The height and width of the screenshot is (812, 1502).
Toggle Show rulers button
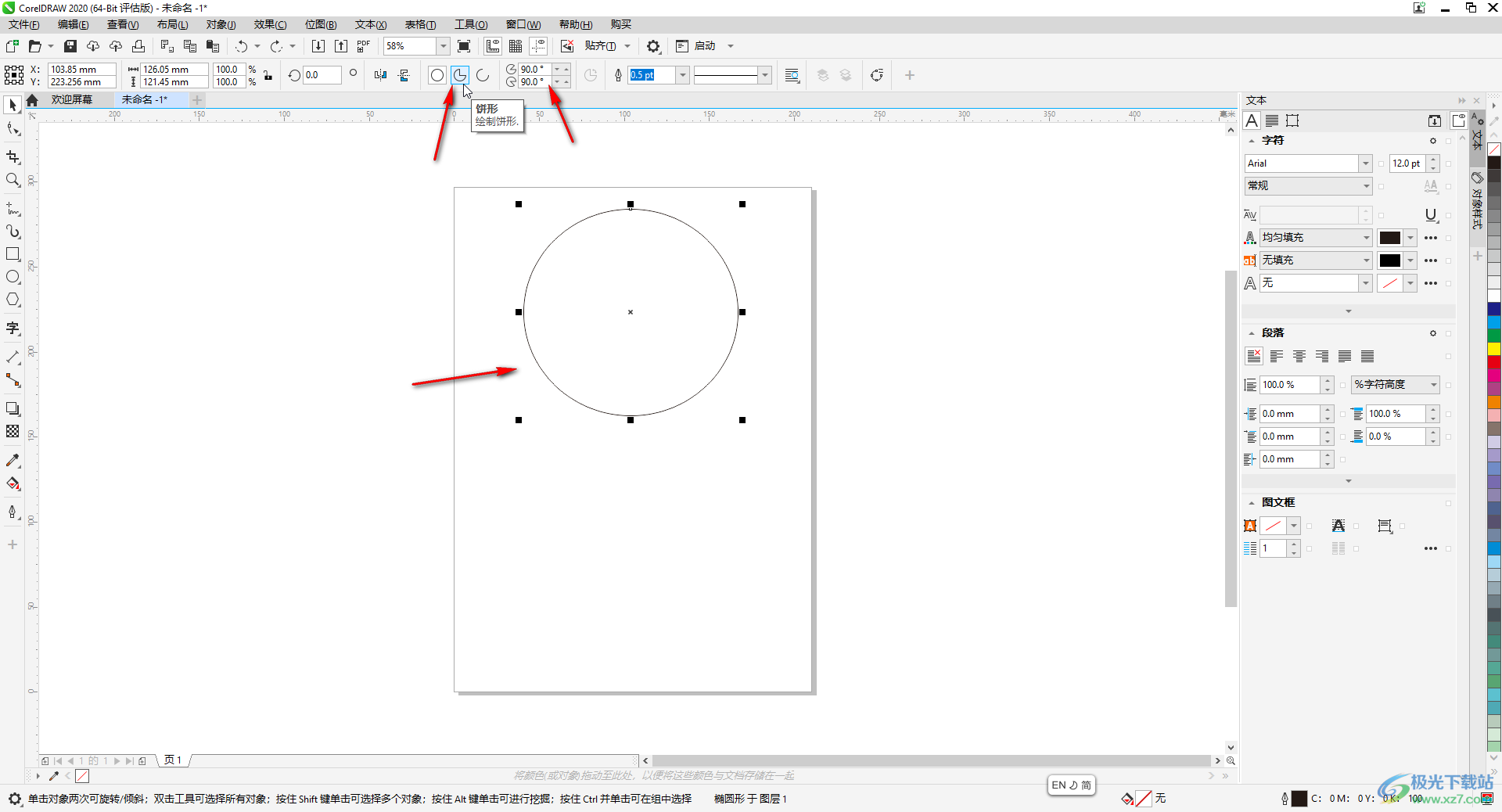493,46
